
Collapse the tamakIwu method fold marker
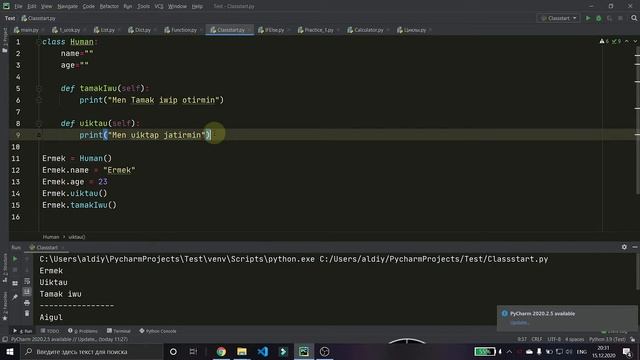pyautogui.click(x=39, y=88)
